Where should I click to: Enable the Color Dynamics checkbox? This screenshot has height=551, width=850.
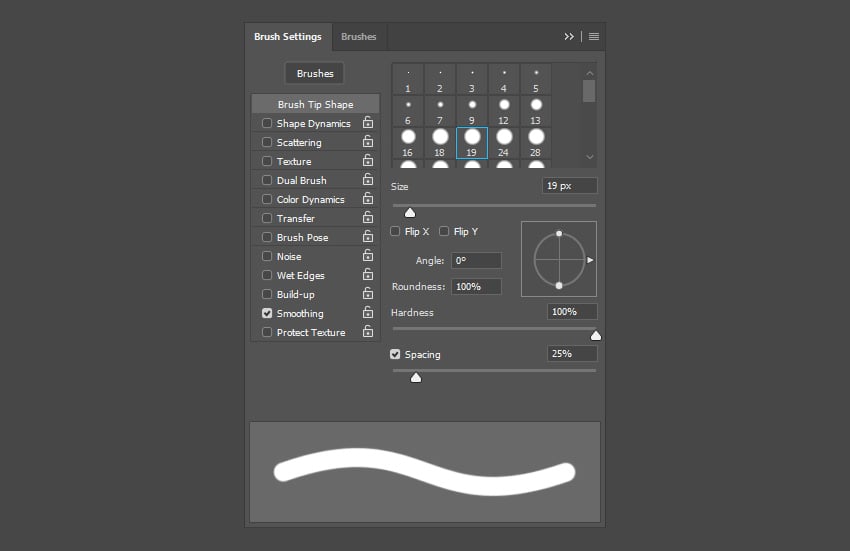click(x=267, y=199)
